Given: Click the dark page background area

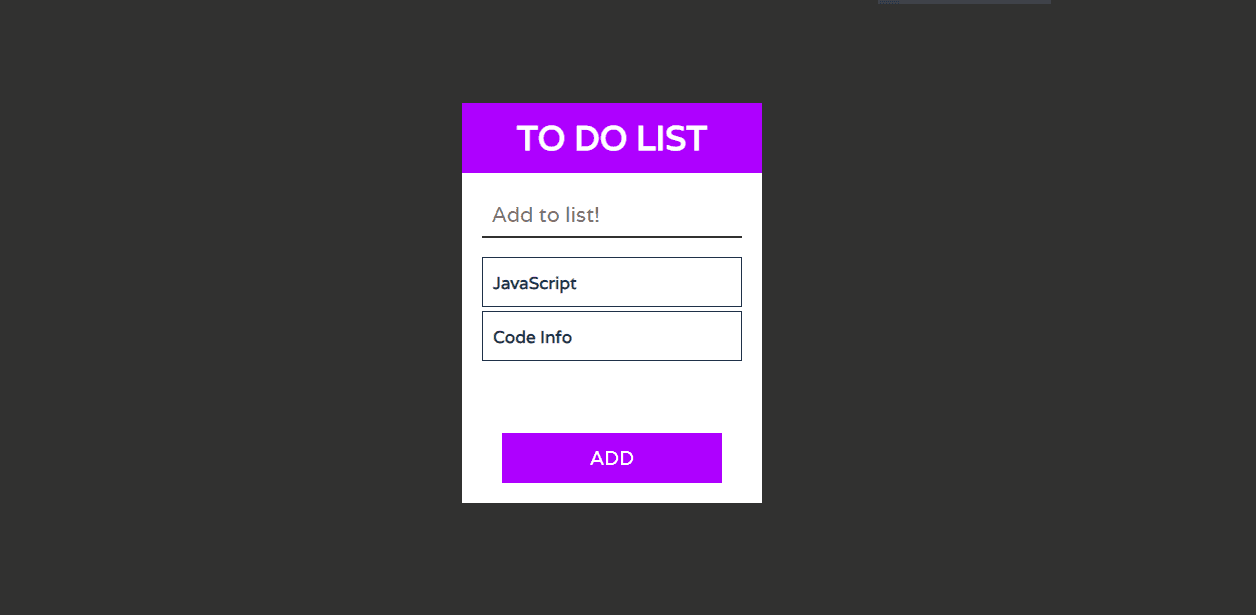Looking at the screenshot, I should point(200,300).
